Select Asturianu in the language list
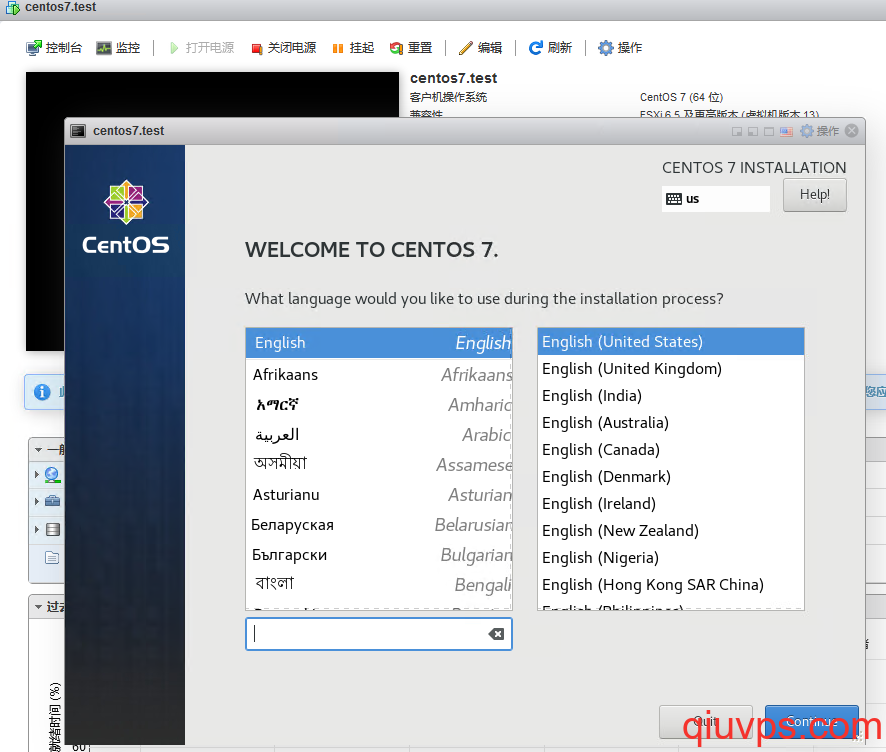Screen dimensions: 886x752 pyautogui.click(x=379, y=495)
